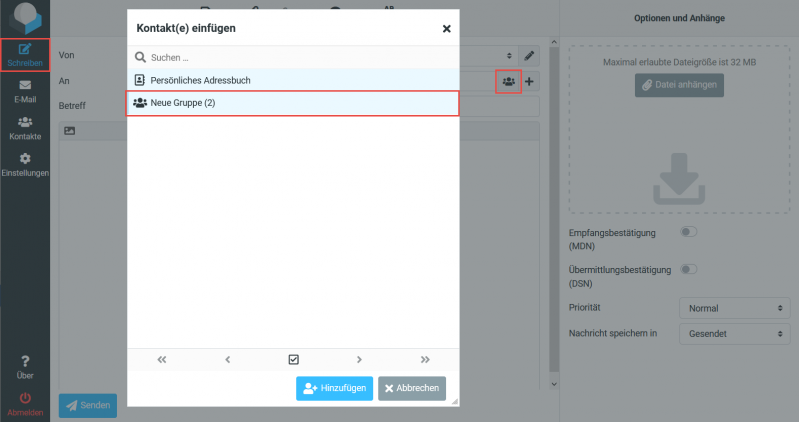Screen dimensions: 799x422
Task: Click the Abbrechen button
Action: pyautogui.click(x=412, y=388)
